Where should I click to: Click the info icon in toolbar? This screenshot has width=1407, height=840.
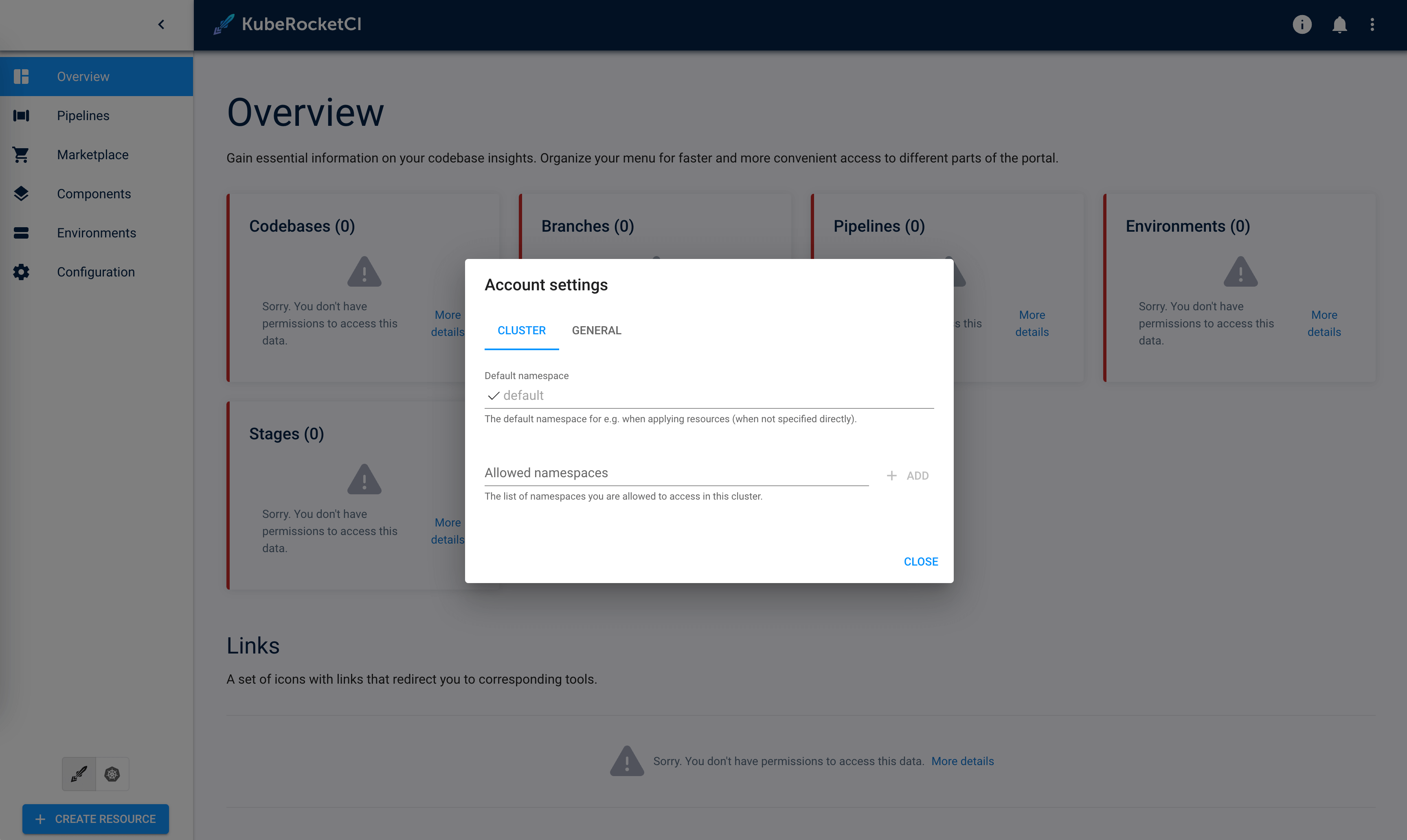[1303, 24]
